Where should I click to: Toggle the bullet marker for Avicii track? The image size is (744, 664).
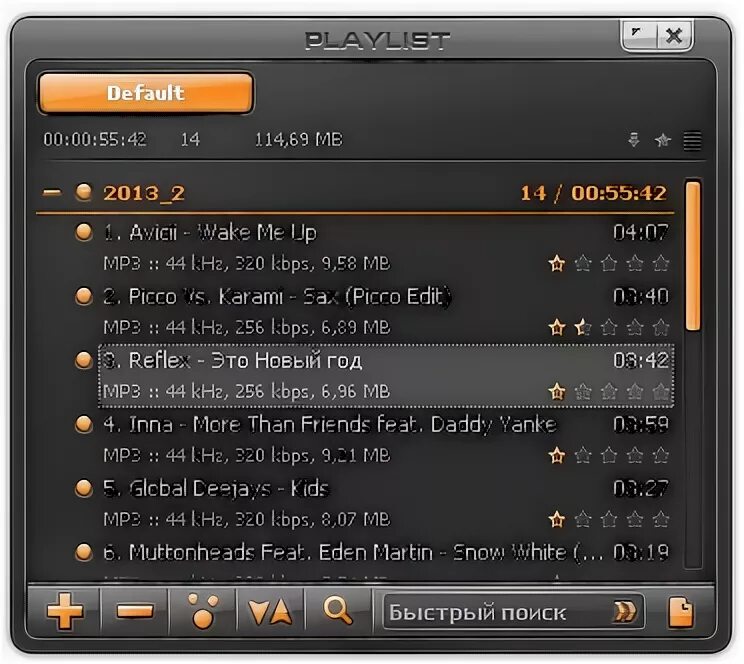click(x=84, y=232)
